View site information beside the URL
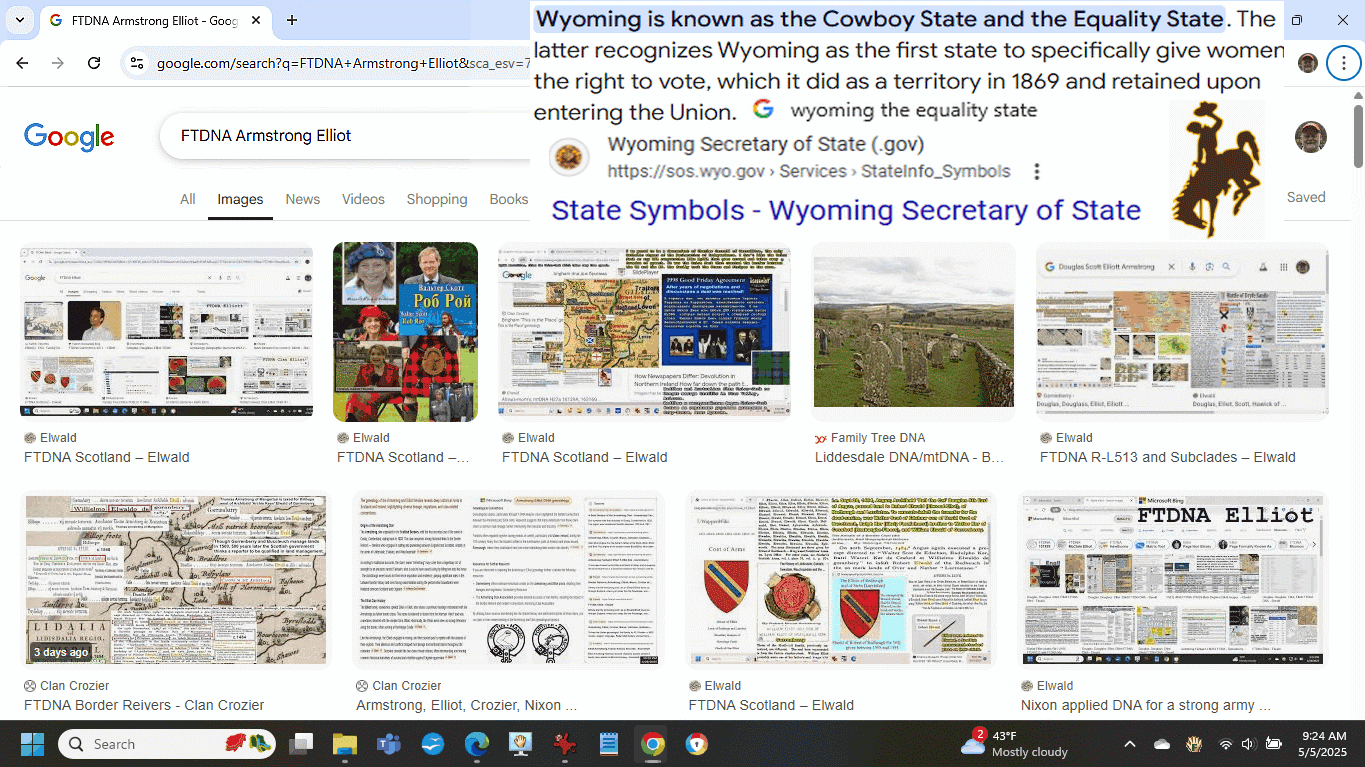 click(x=137, y=63)
